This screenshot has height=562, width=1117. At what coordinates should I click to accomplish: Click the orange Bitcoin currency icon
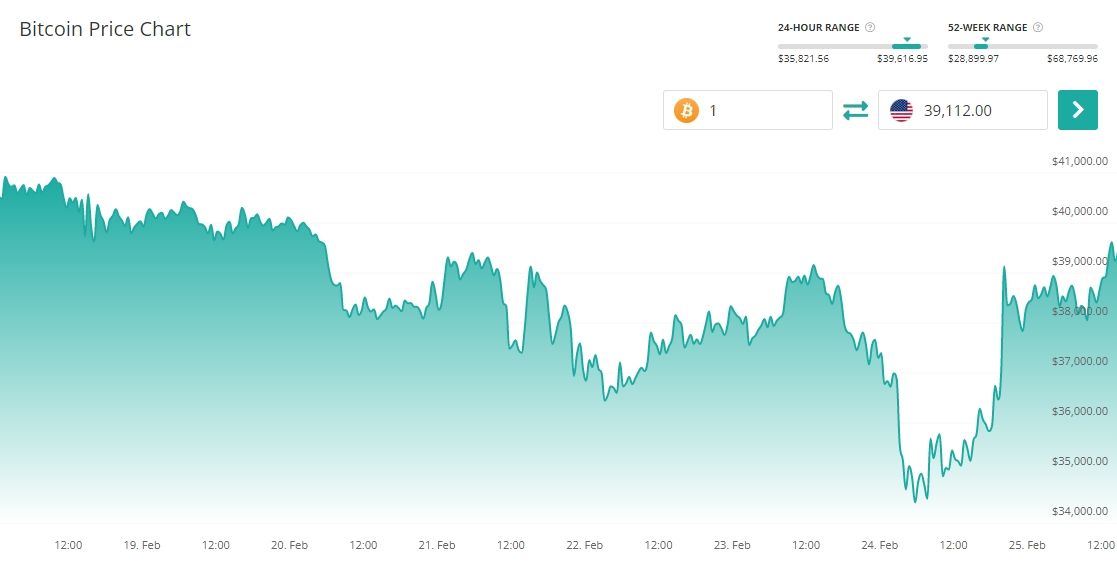[686, 110]
